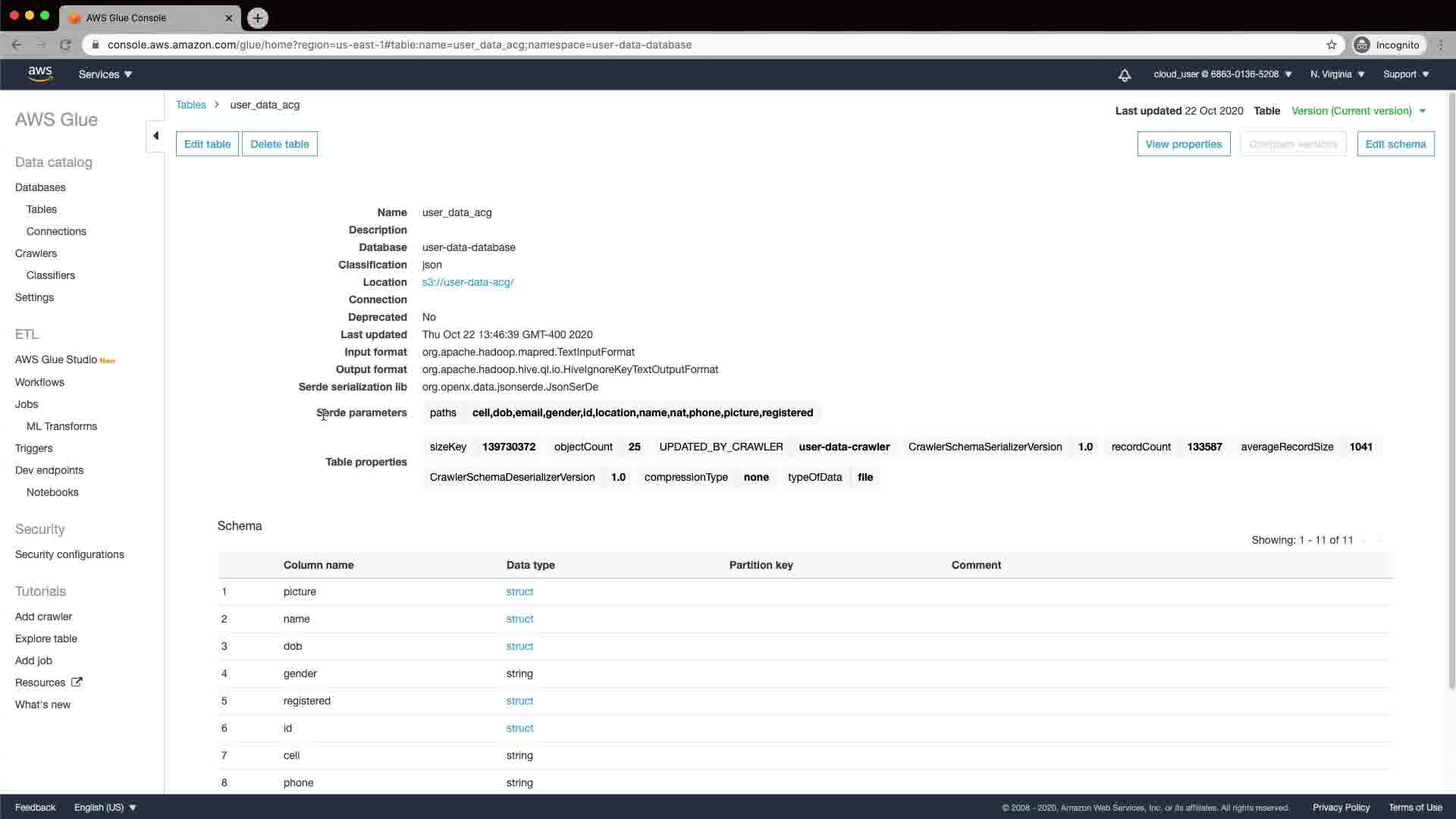Click the browser reload icon
This screenshot has width=1456, height=819.
(65, 45)
